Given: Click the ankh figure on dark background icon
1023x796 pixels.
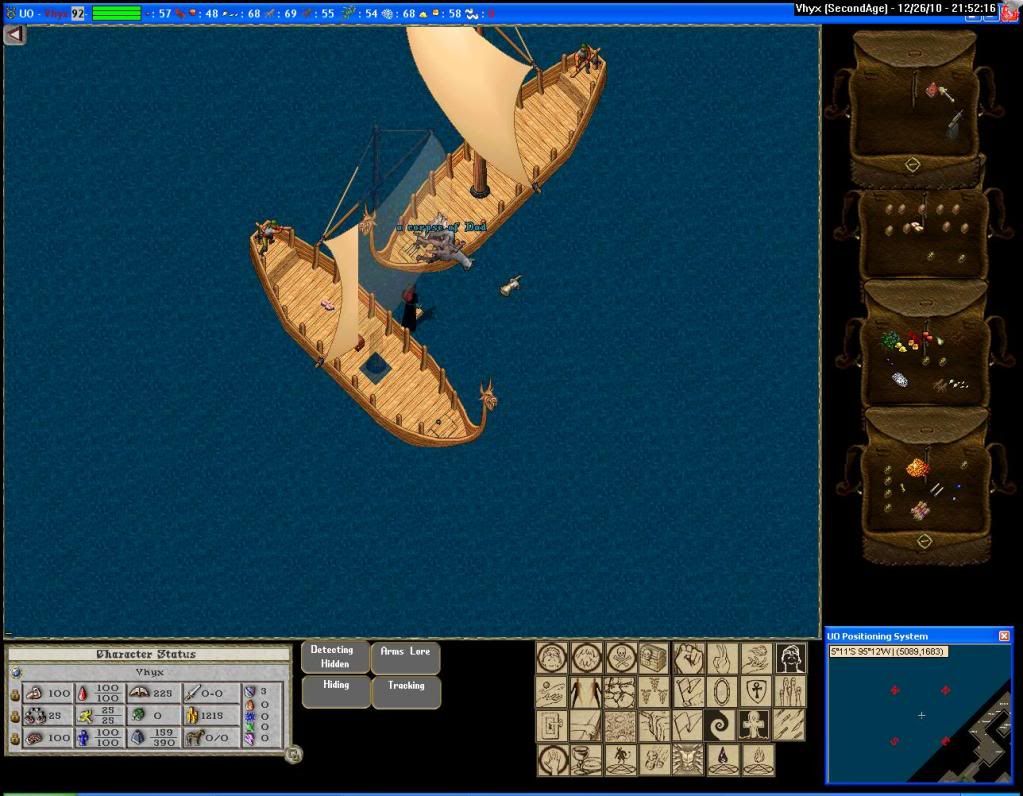Looking at the screenshot, I should click(756, 726).
